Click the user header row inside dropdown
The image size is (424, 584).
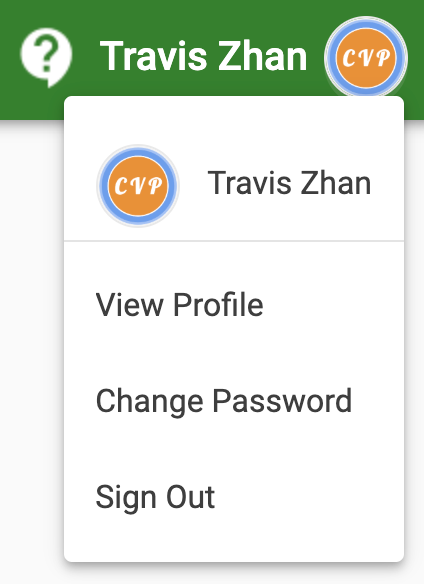point(234,185)
